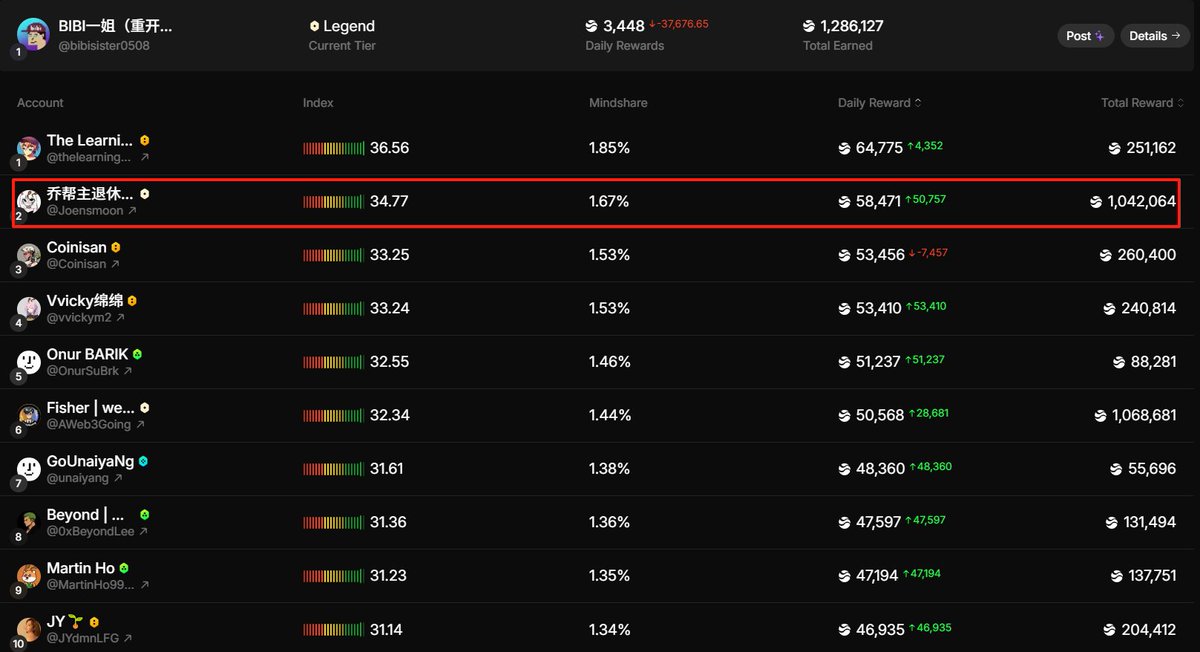Click green badge next to Martin Ho
The width and height of the screenshot is (1200, 652).
[x=124, y=568]
